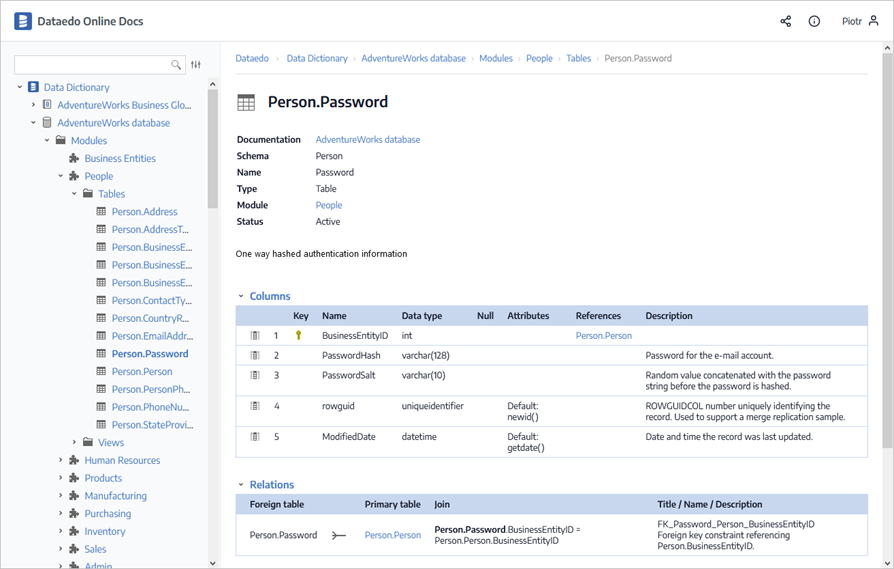
Task: Go to Modules in breadcrumb
Action: click(495, 58)
